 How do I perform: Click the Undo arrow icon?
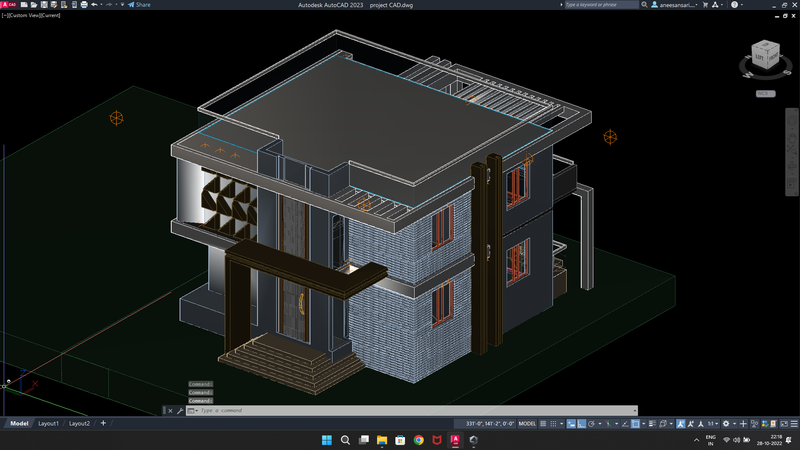click(x=94, y=5)
